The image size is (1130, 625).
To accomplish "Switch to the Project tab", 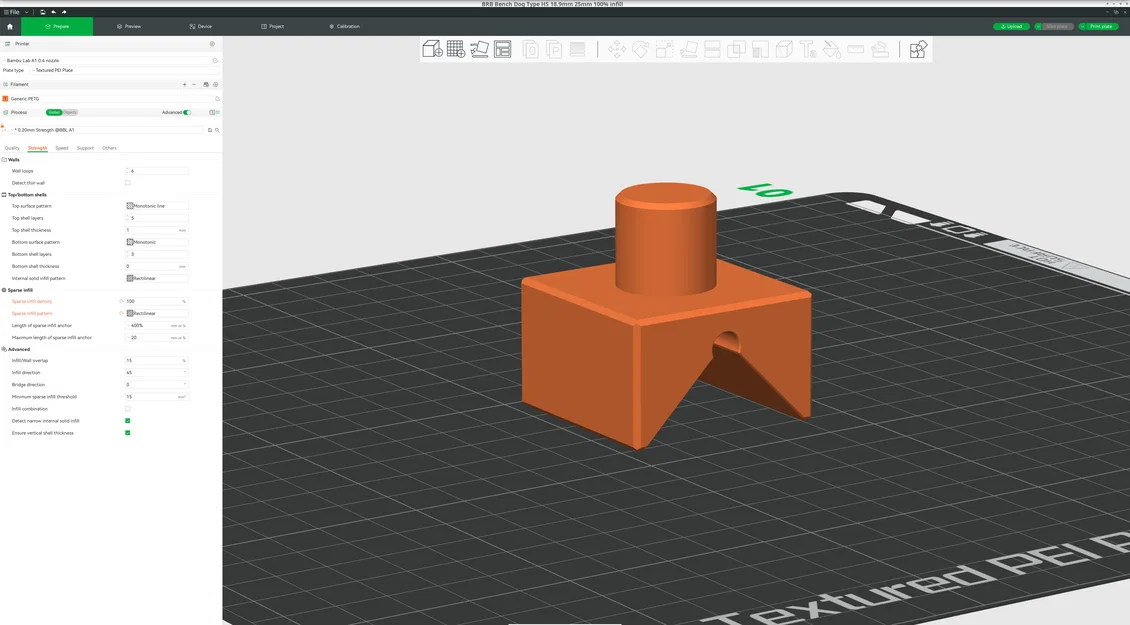I will 272,27.
